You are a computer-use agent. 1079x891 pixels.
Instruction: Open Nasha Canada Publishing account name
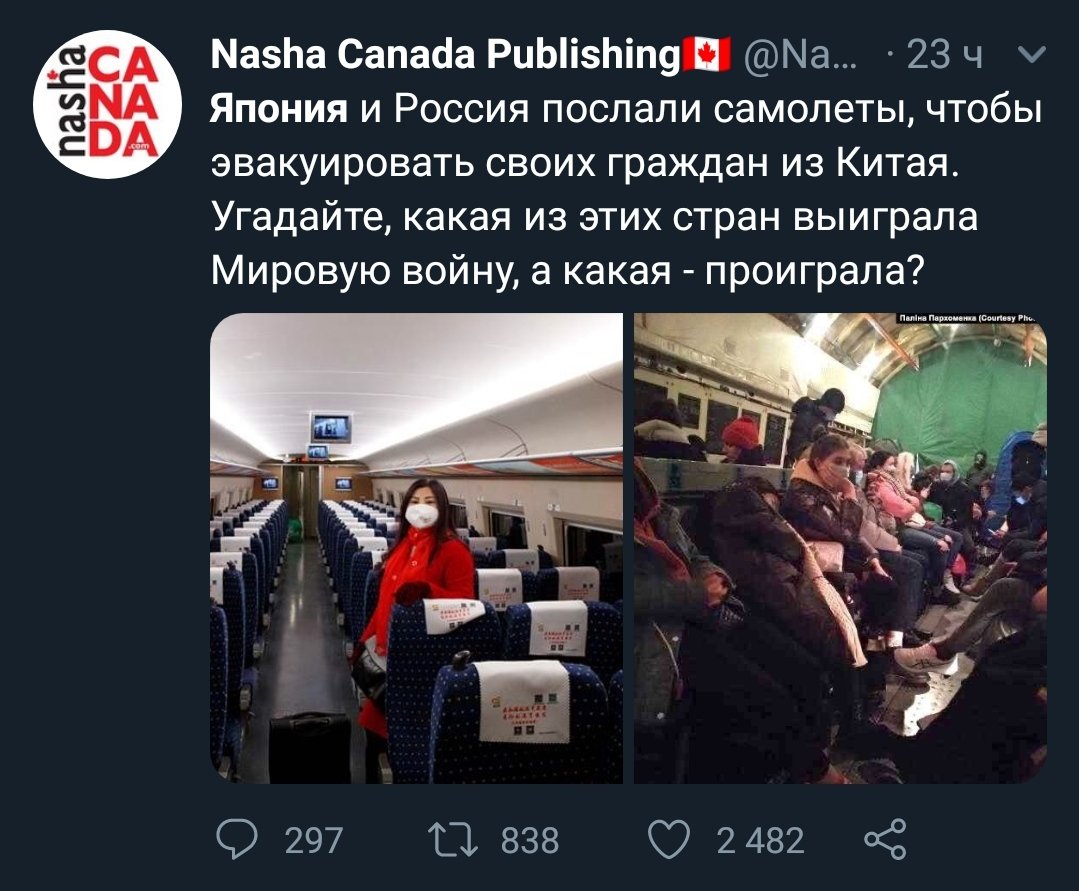[445, 54]
